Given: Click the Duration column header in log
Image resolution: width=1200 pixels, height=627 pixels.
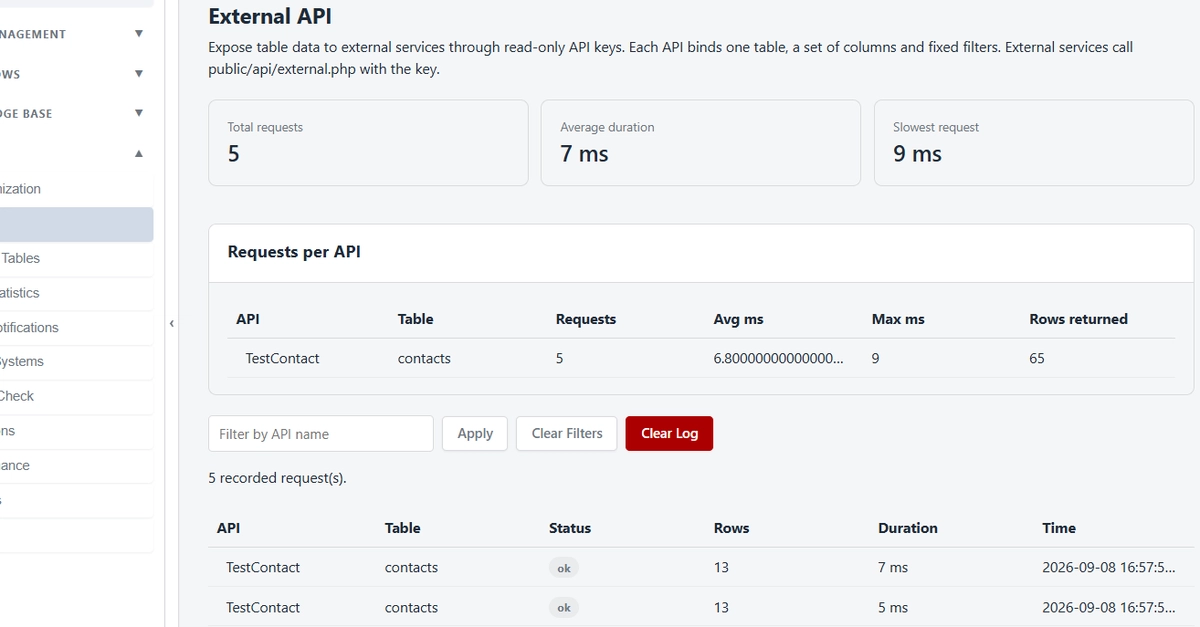Looking at the screenshot, I should click(908, 528).
